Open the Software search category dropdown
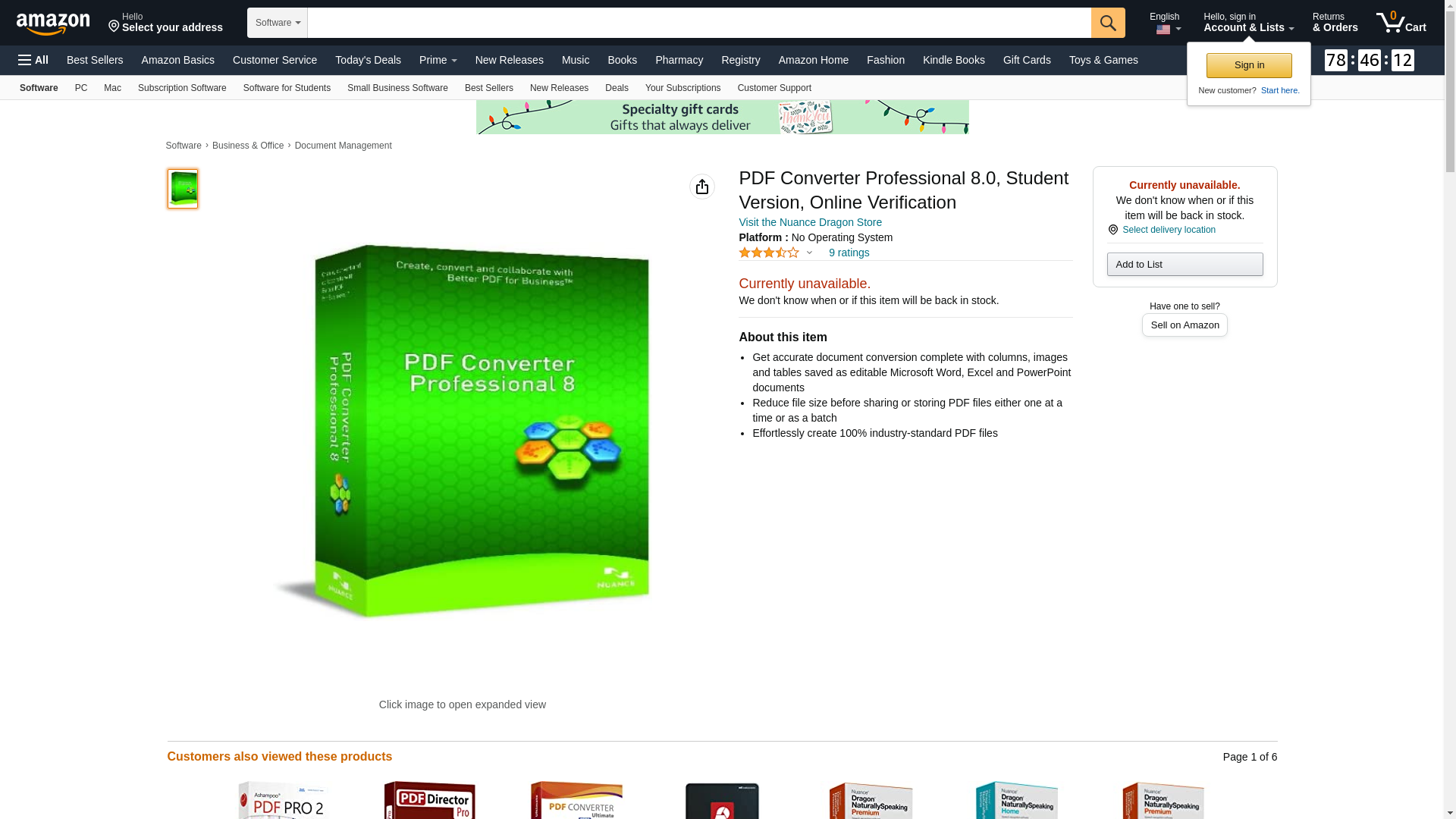The image size is (1456, 819). click(278, 23)
